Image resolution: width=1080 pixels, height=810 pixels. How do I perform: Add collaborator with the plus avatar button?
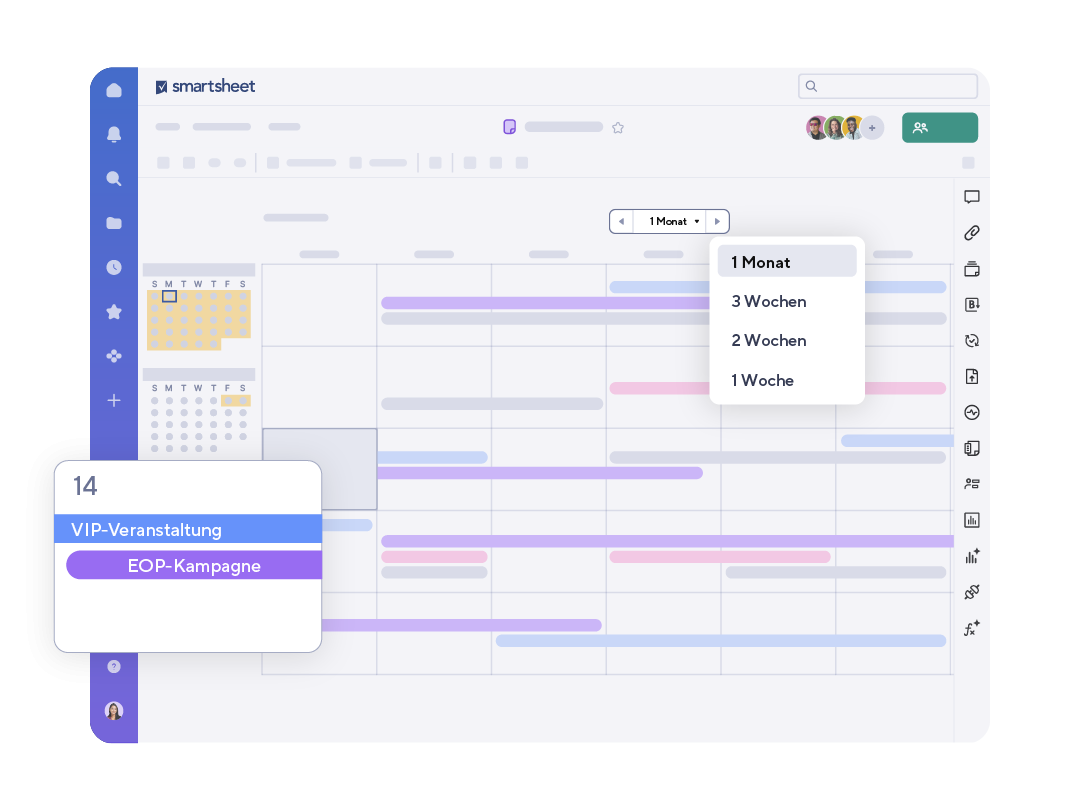(872, 127)
